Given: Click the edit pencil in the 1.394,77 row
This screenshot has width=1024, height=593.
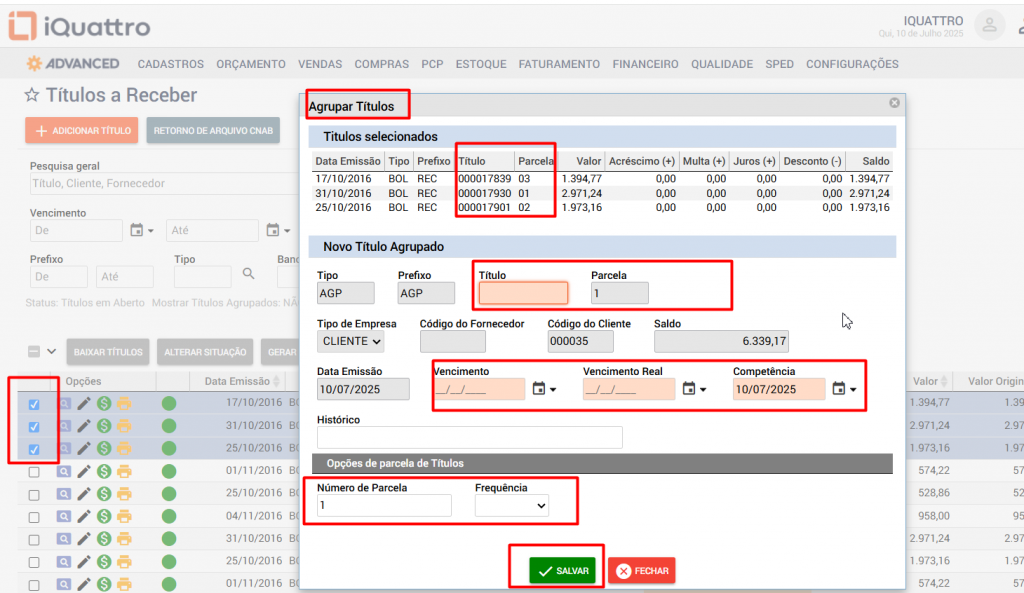Looking at the screenshot, I should point(84,404).
